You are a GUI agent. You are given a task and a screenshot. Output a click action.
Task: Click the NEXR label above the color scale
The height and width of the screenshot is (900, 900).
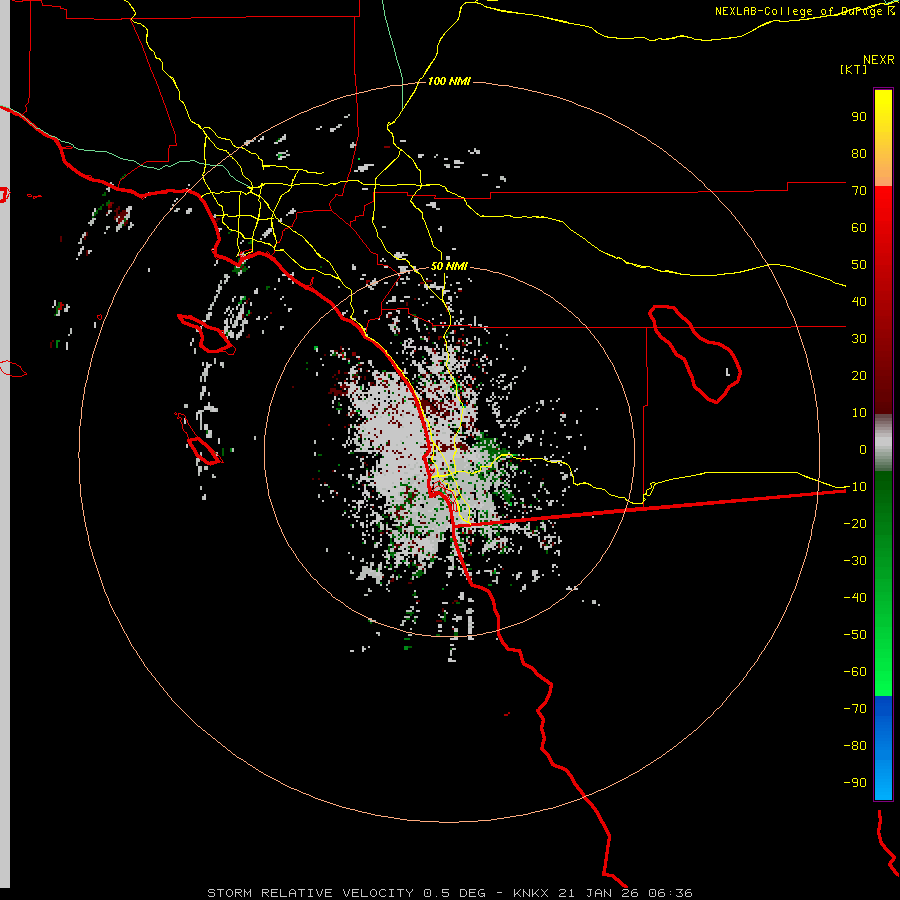pyautogui.click(x=878, y=60)
